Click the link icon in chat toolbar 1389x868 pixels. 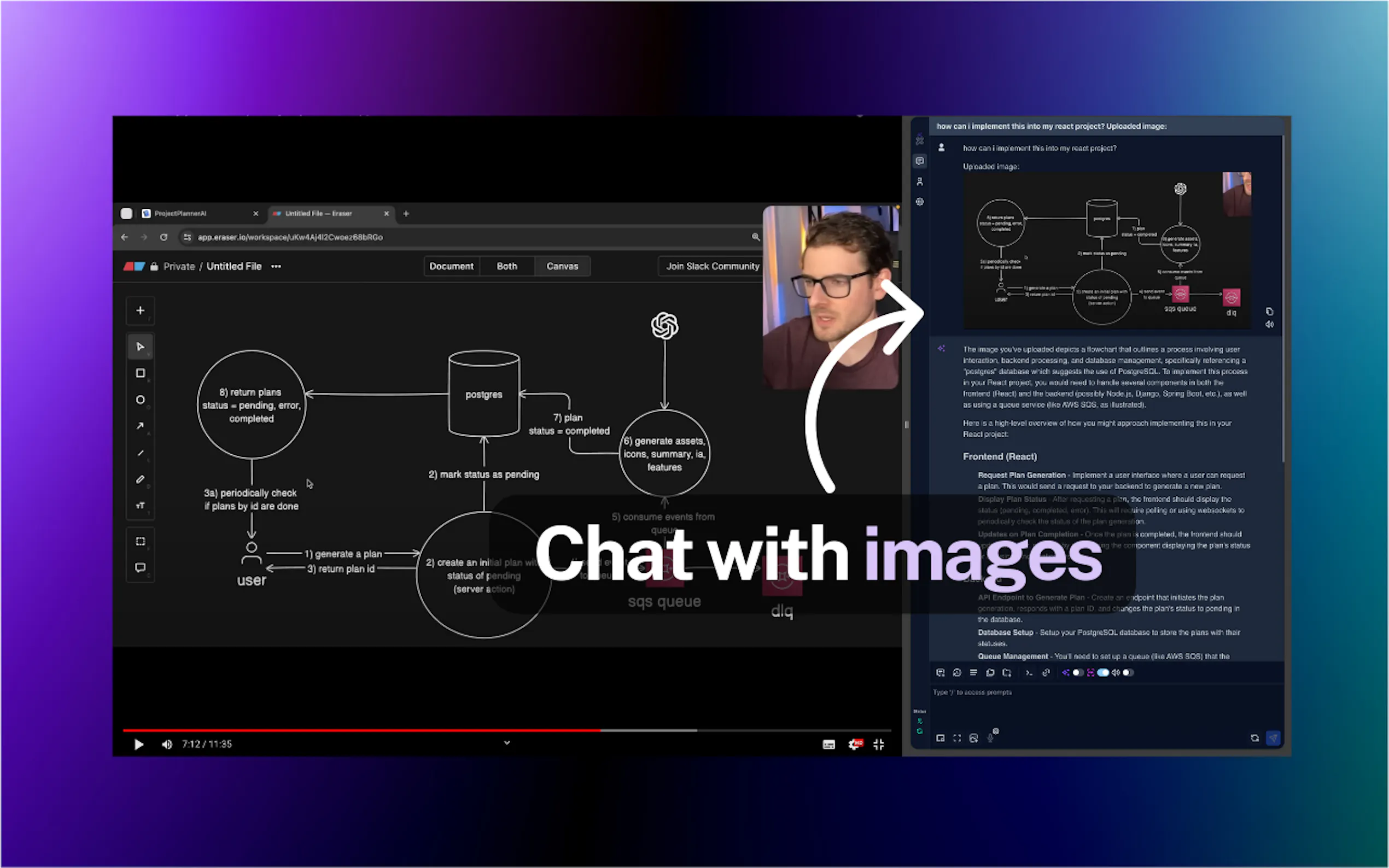pyautogui.click(x=1046, y=673)
